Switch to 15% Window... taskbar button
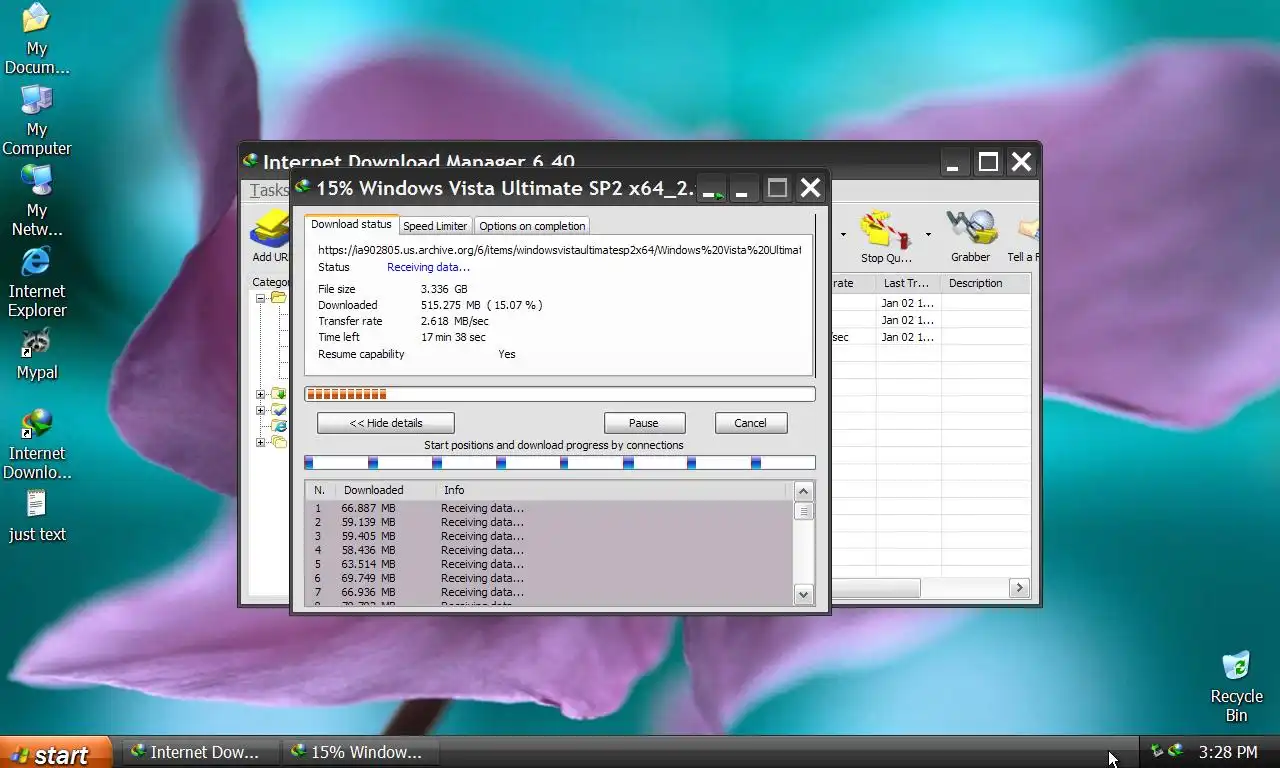Image resolution: width=1280 pixels, height=768 pixels. pyautogui.click(x=362, y=752)
